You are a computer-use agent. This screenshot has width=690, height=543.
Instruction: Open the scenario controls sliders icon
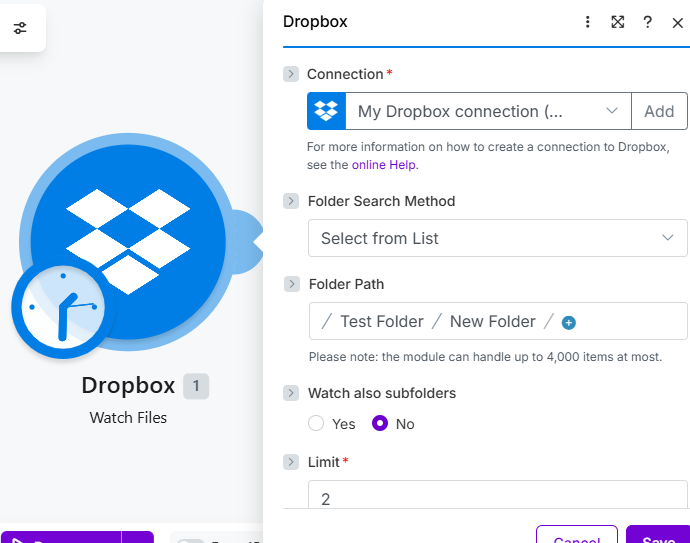[20, 28]
